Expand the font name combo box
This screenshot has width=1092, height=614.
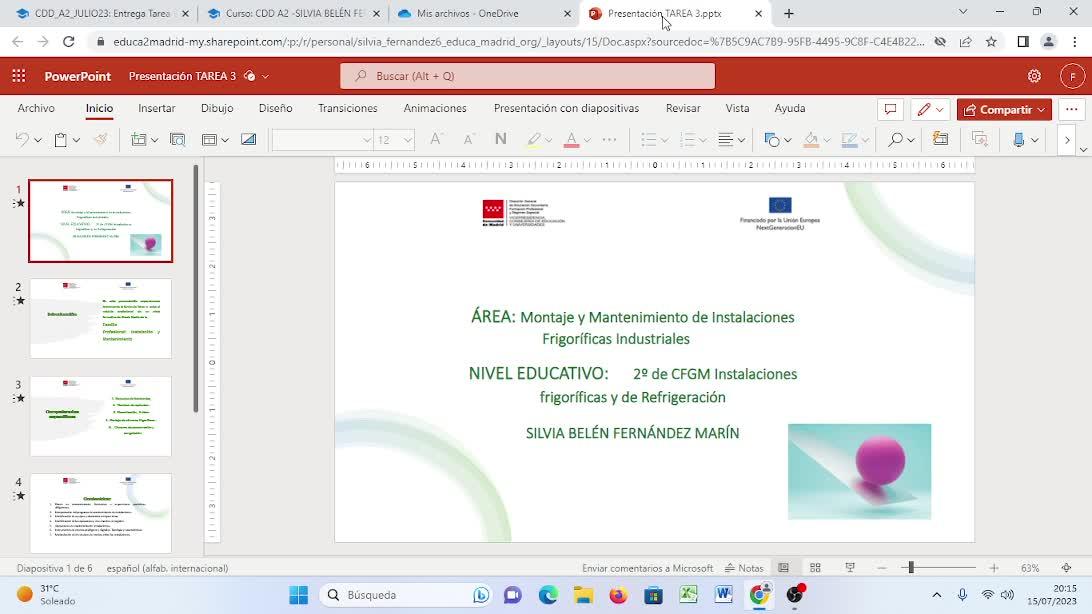(366, 140)
